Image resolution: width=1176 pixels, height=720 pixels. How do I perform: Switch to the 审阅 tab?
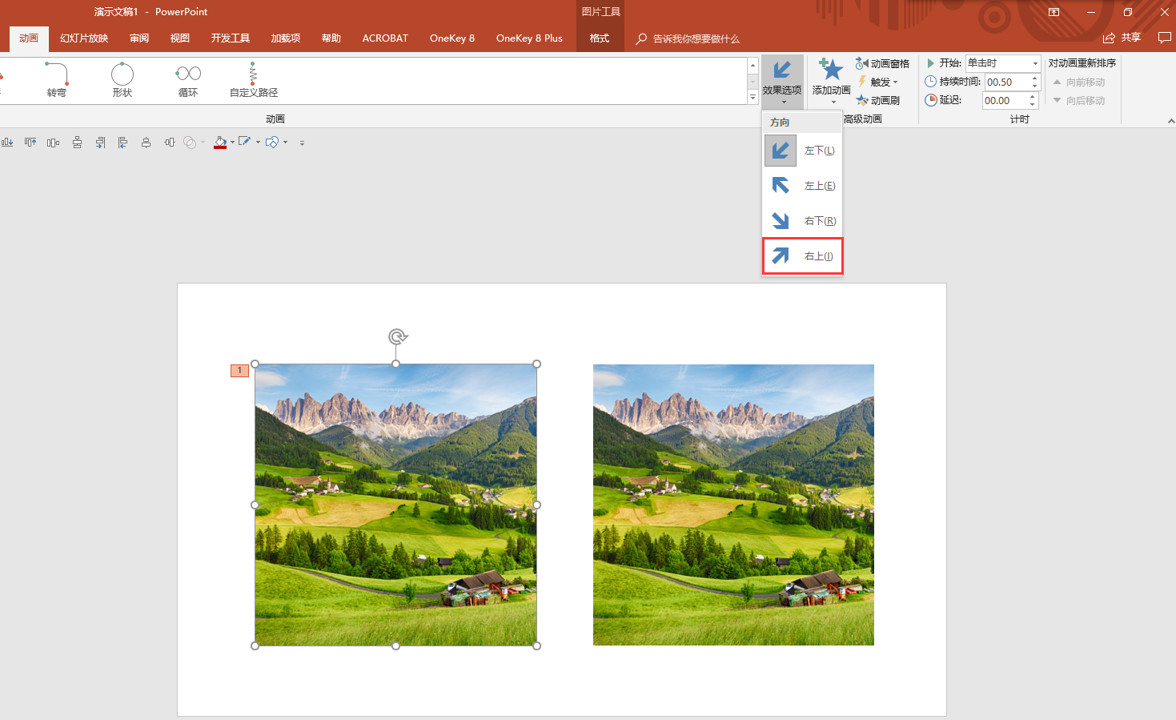click(139, 38)
